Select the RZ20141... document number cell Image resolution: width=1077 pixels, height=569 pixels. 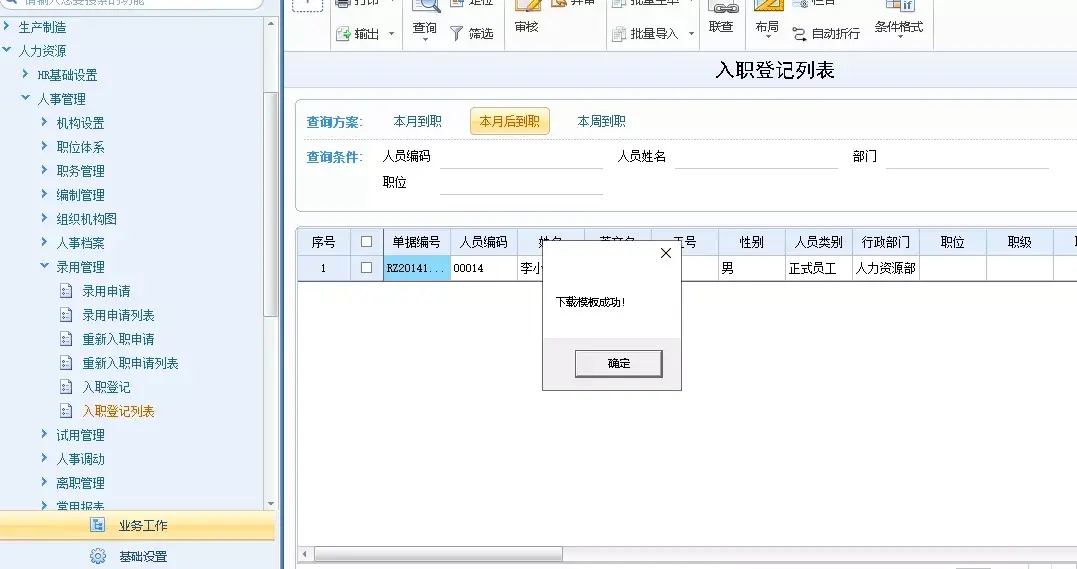(x=417, y=268)
